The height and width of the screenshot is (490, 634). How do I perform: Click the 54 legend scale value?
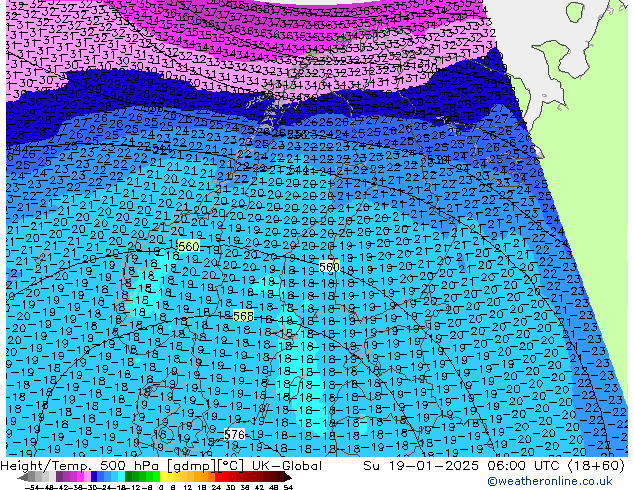tap(288, 487)
